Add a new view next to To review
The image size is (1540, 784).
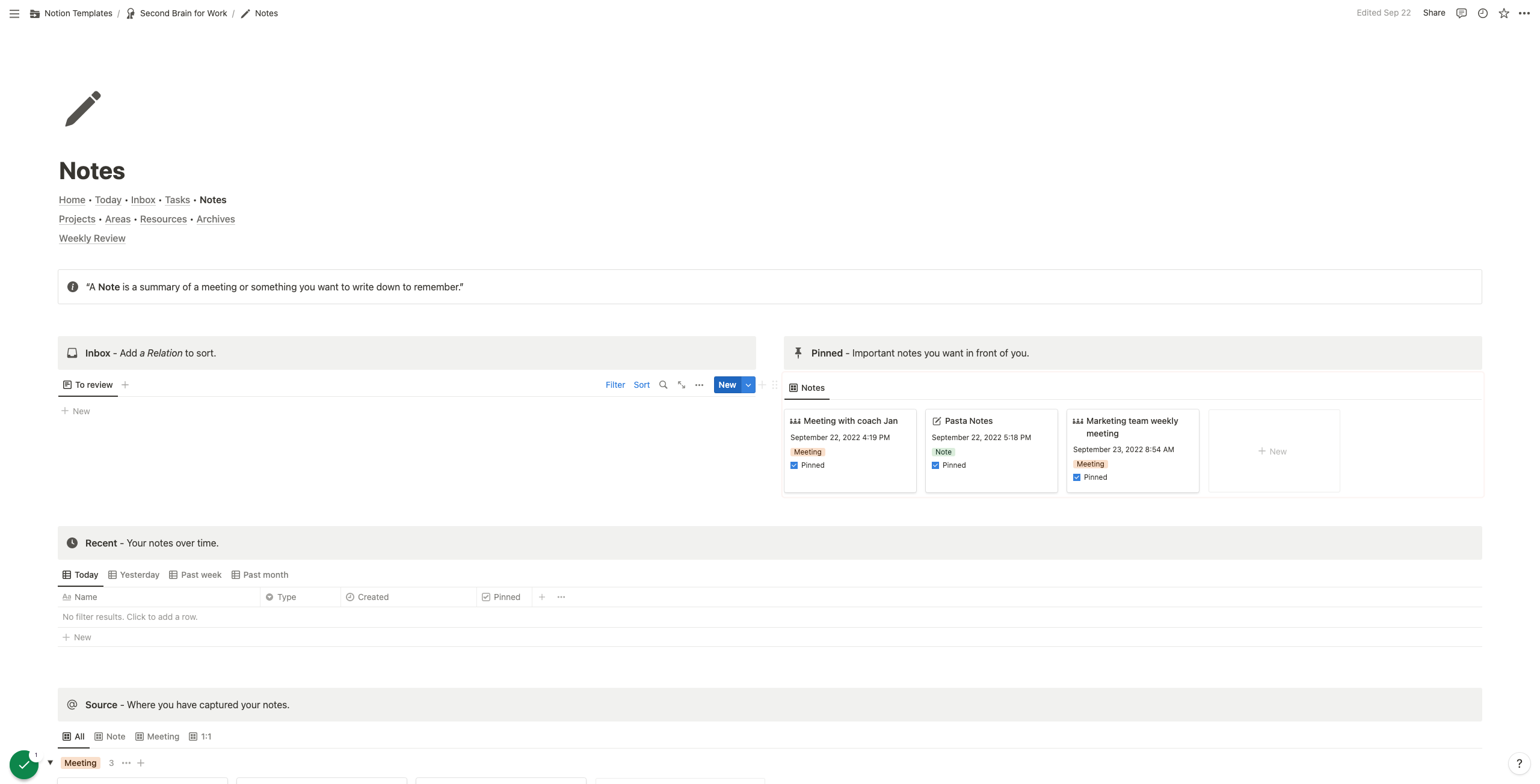tap(125, 385)
